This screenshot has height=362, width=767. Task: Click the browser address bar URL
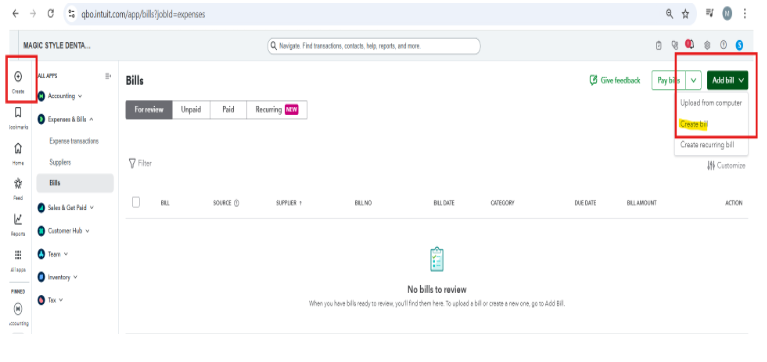tap(143, 15)
